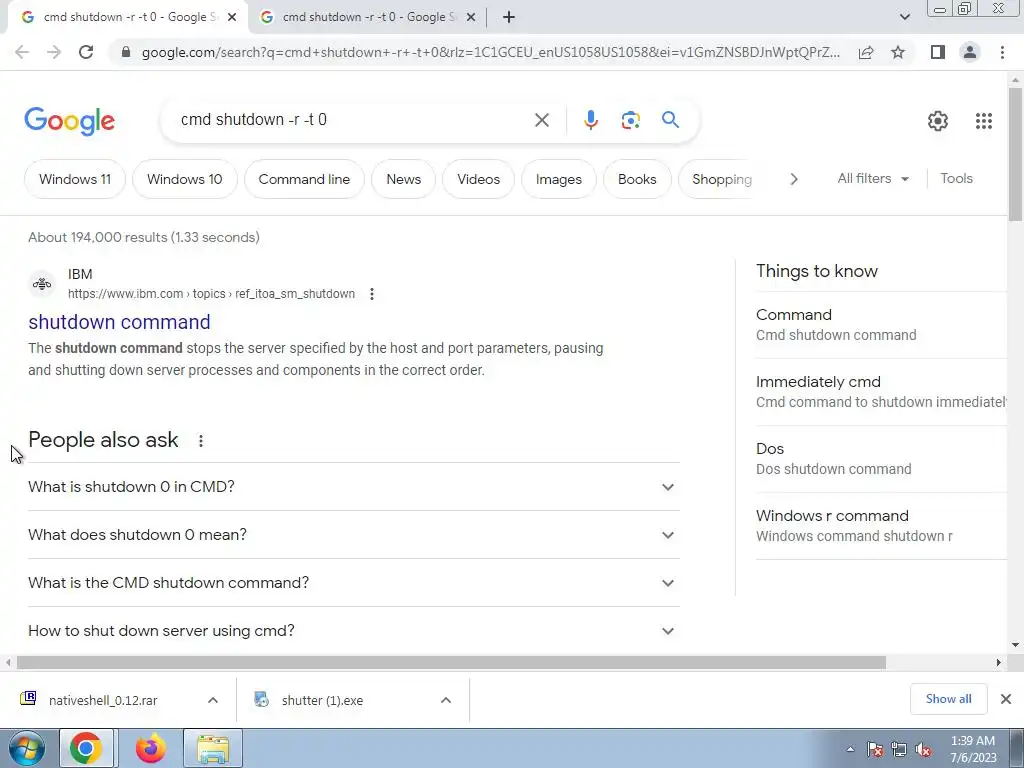Switch to Books results
This screenshot has width=1024, height=768.
pos(637,179)
